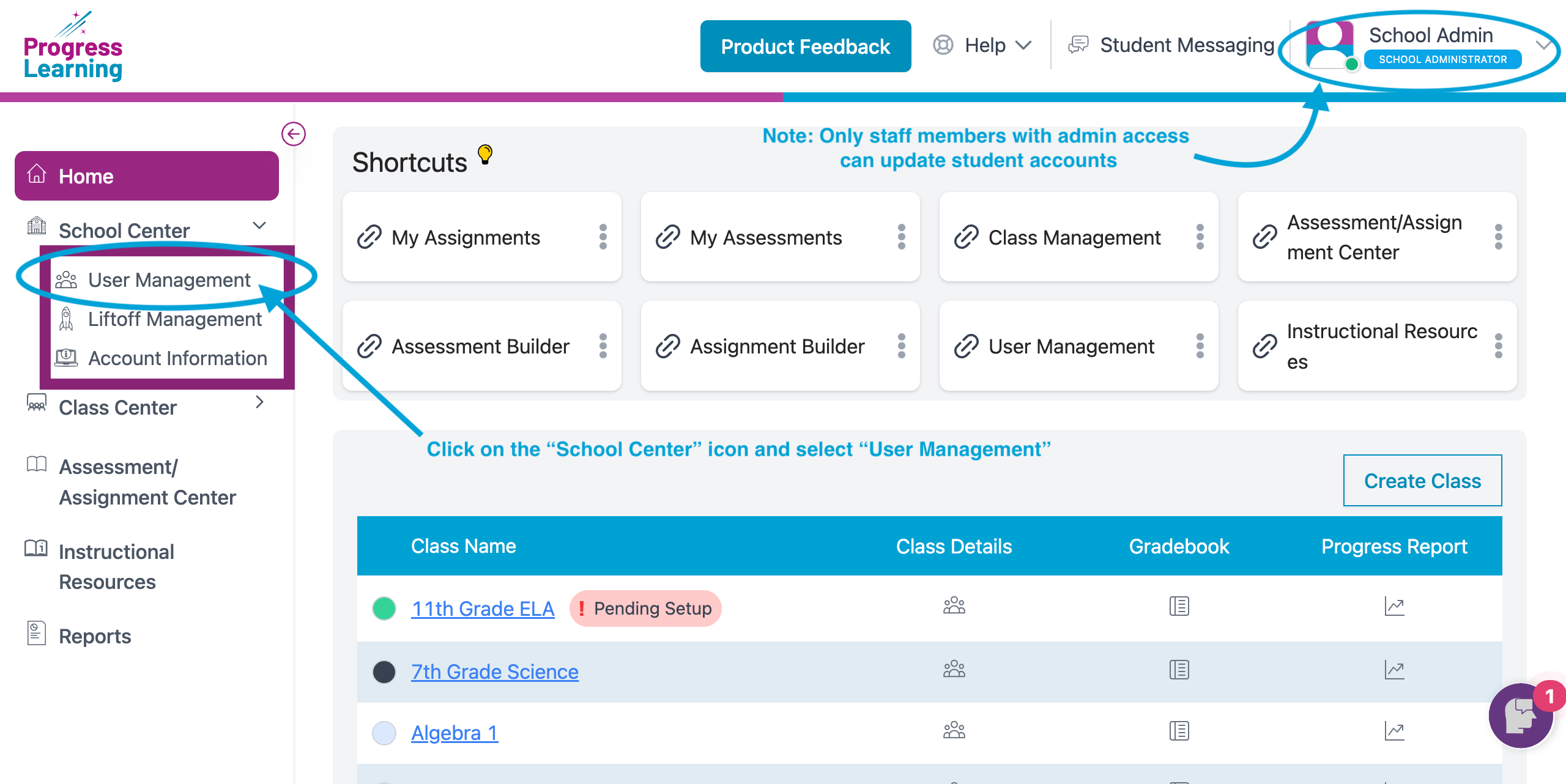
Task: Click the link icon on Assignment Builder
Action: point(668,346)
